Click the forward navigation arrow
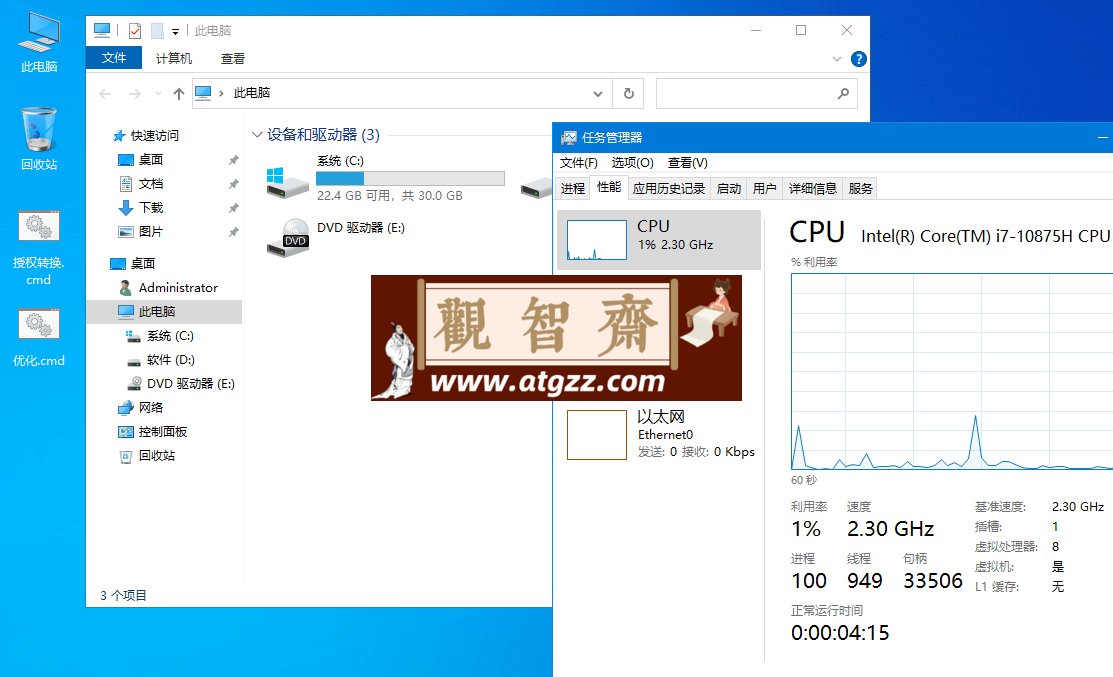 (134, 93)
